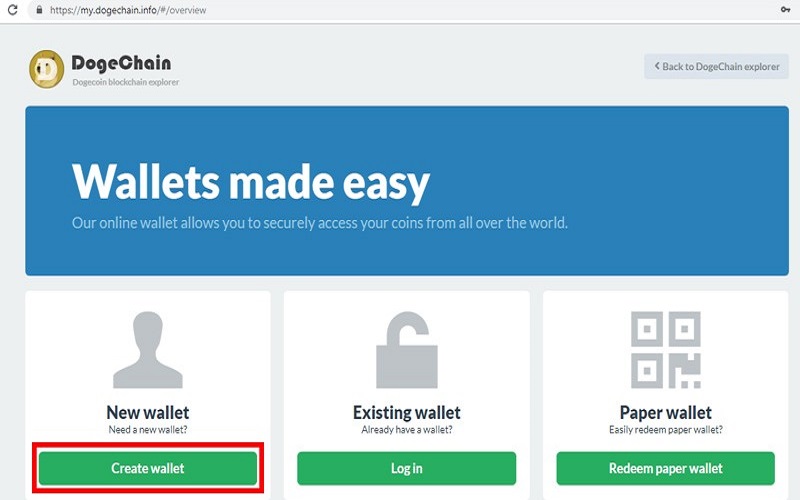Click the Log in button

407,468
